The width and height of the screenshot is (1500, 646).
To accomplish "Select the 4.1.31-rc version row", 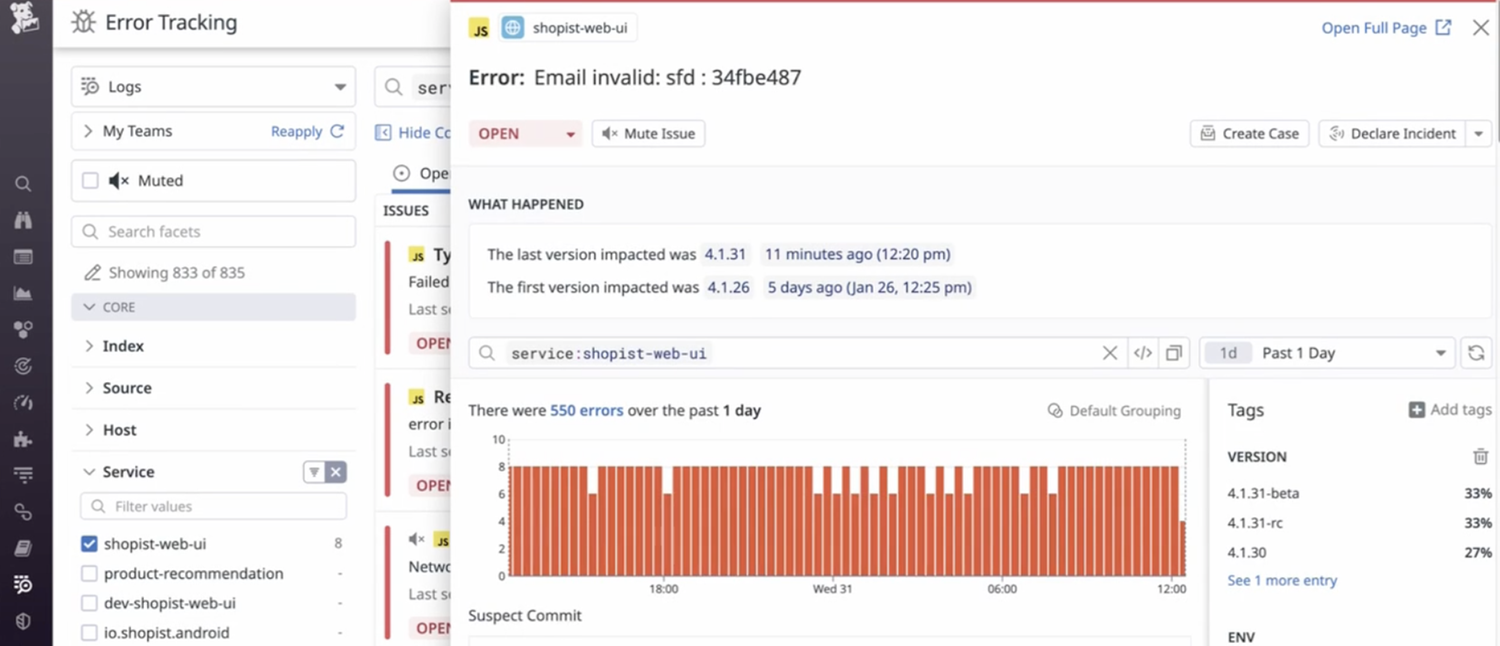I will point(1360,522).
